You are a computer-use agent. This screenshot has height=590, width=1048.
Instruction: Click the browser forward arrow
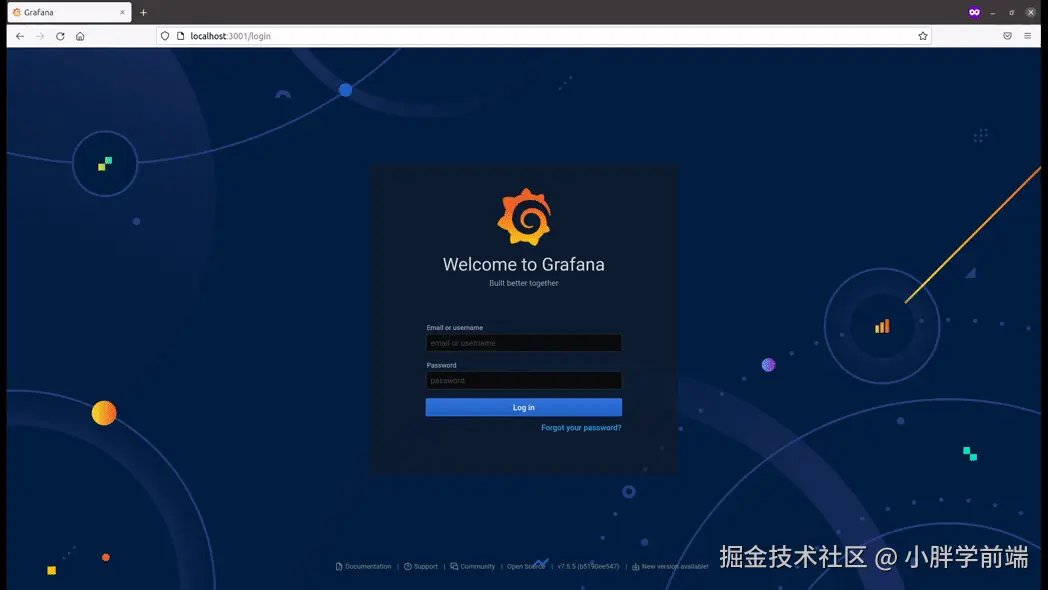tap(40, 36)
